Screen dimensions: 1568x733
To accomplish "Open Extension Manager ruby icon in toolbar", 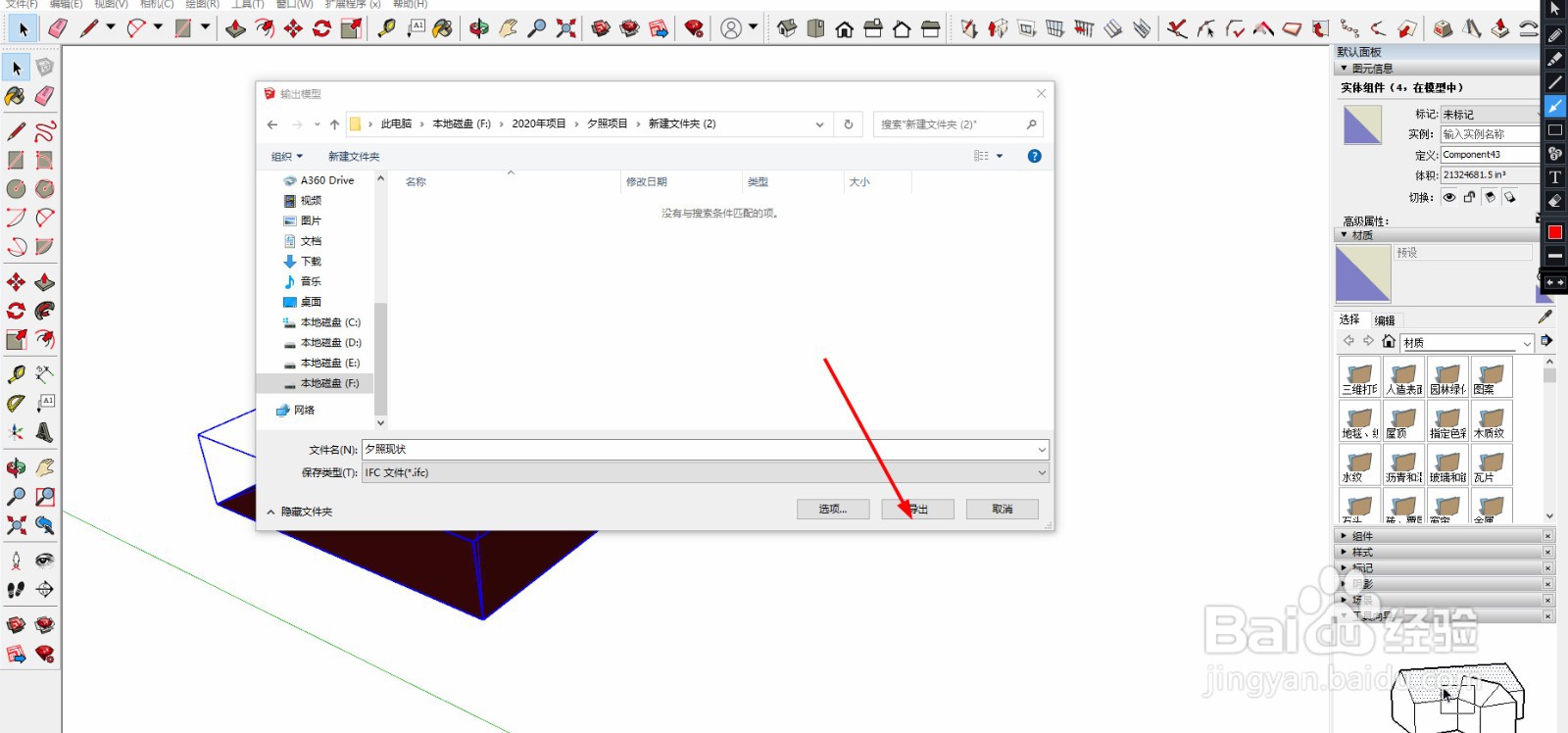I will (x=694, y=28).
